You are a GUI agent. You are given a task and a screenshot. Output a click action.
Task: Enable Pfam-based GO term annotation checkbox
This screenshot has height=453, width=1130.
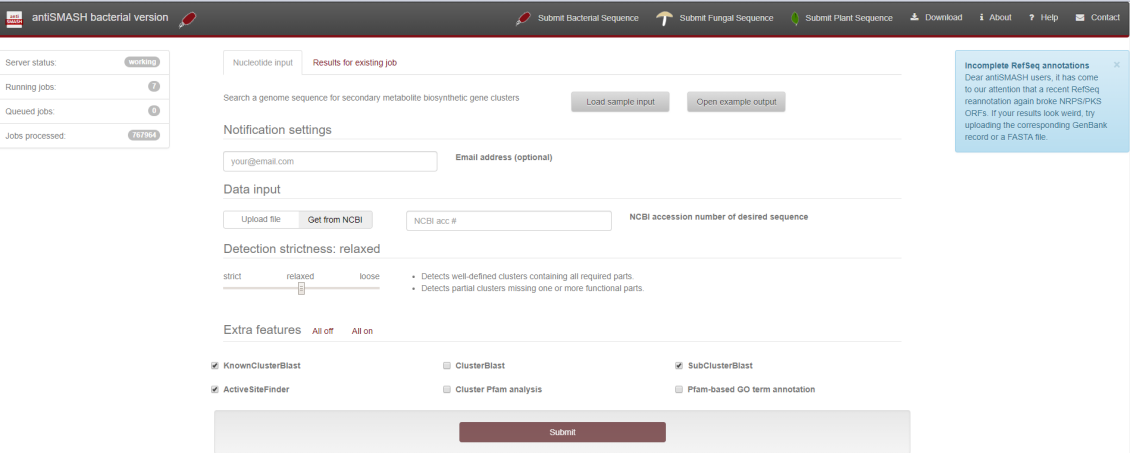pyautogui.click(x=679, y=389)
